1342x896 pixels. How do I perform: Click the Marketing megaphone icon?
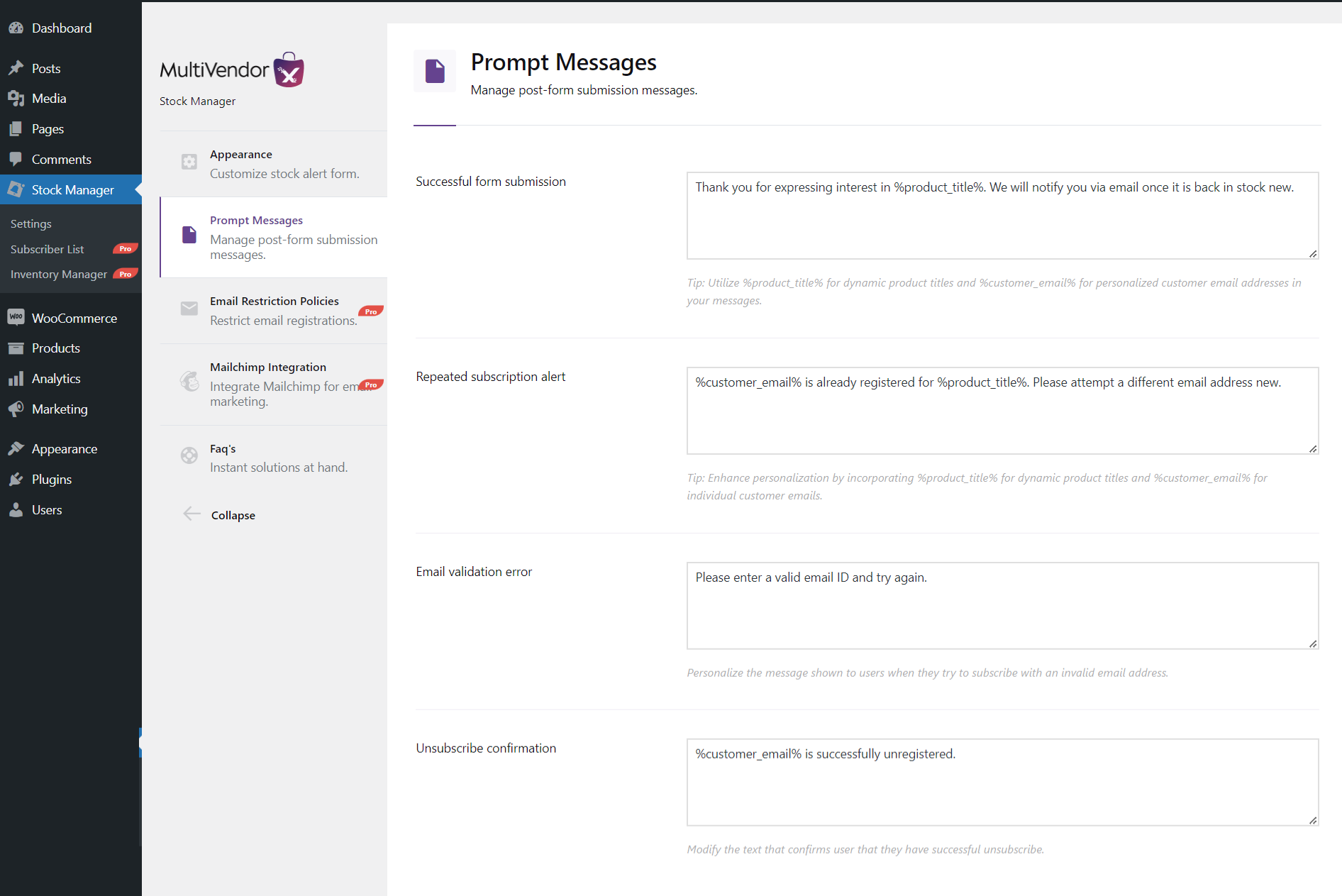16,409
